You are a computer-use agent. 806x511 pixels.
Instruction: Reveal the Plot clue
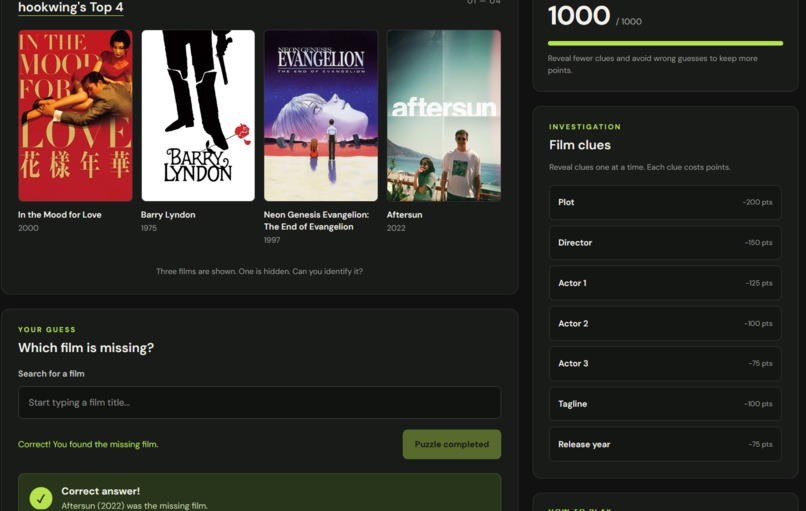tap(665, 203)
